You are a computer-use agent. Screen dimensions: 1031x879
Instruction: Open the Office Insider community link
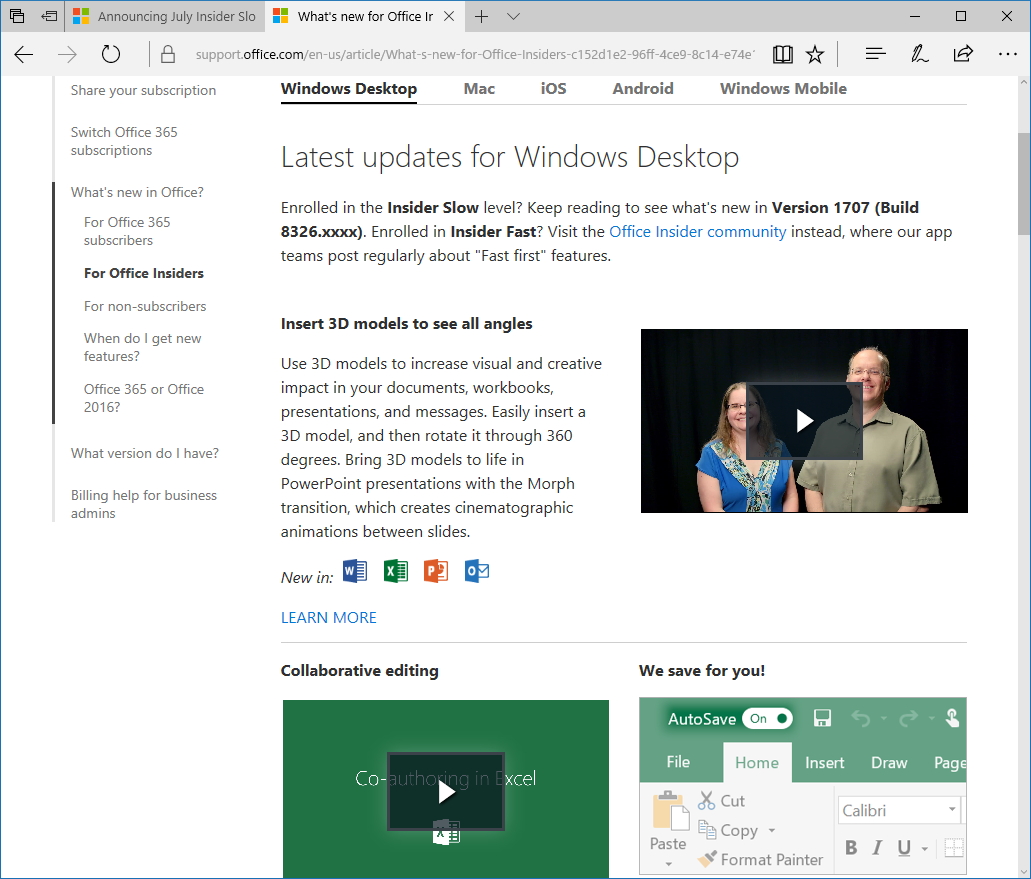697,231
